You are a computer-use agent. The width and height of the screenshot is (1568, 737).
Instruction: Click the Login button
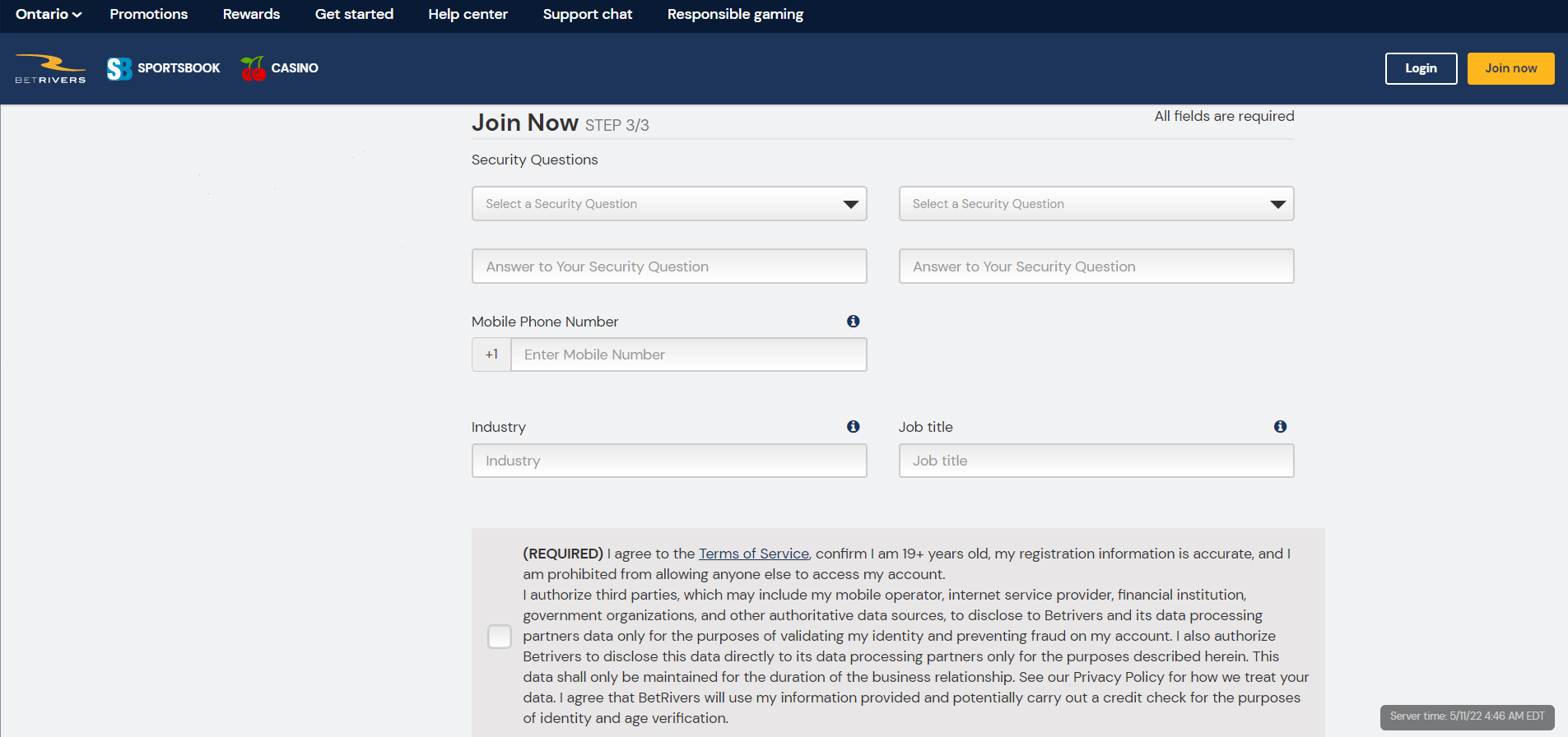click(x=1421, y=68)
